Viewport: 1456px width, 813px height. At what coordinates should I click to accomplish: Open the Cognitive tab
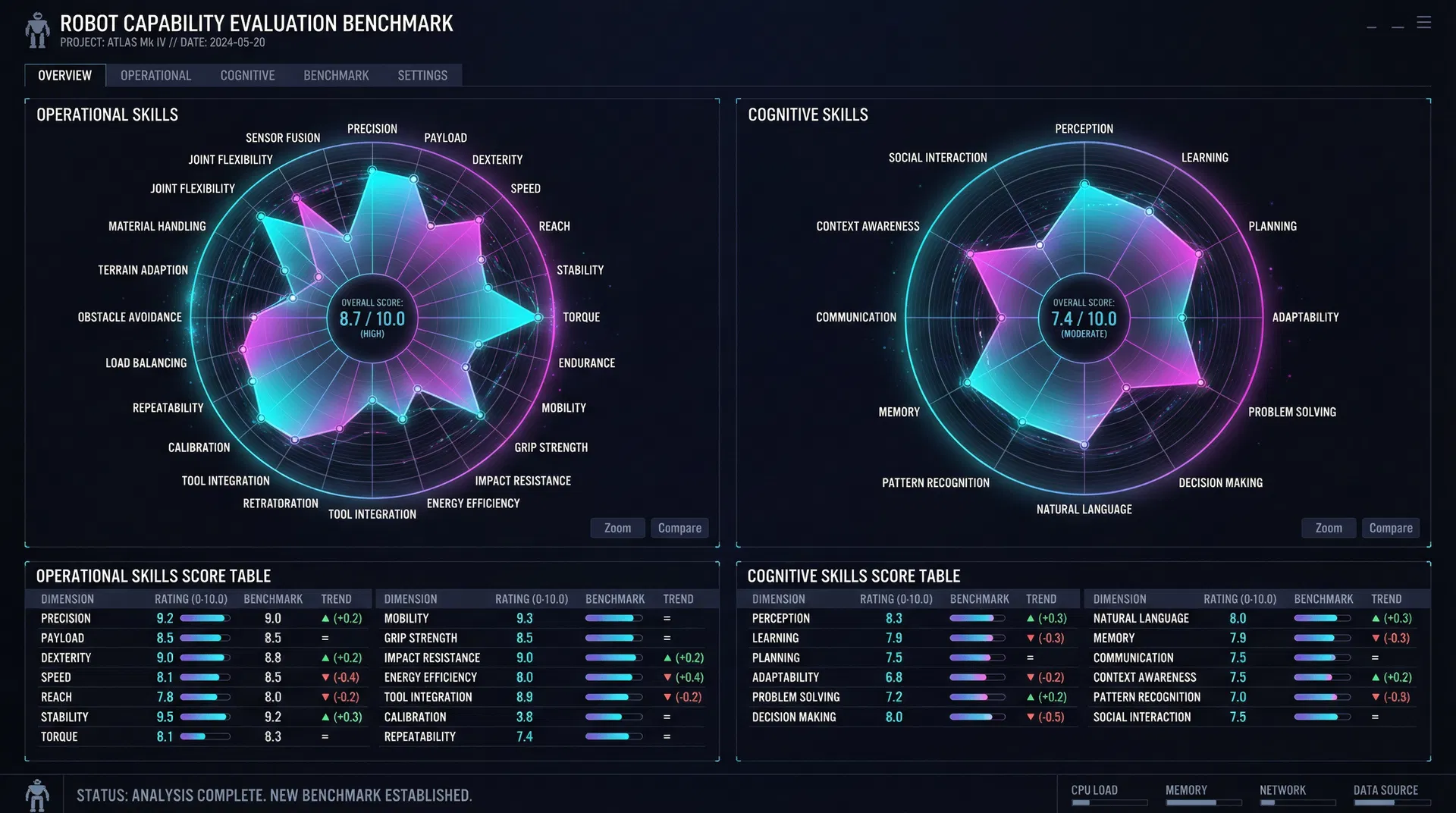tap(247, 76)
